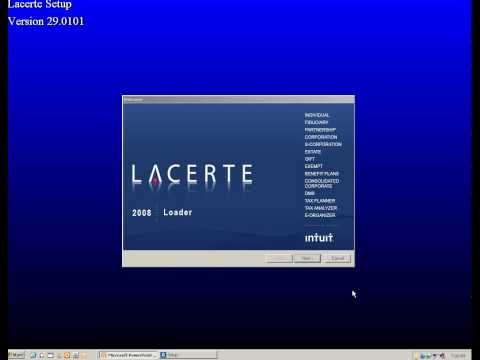Click the TAX PLANNER module text
Image resolution: width=480 pixels, height=360 pixels.
(x=320, y=201)
